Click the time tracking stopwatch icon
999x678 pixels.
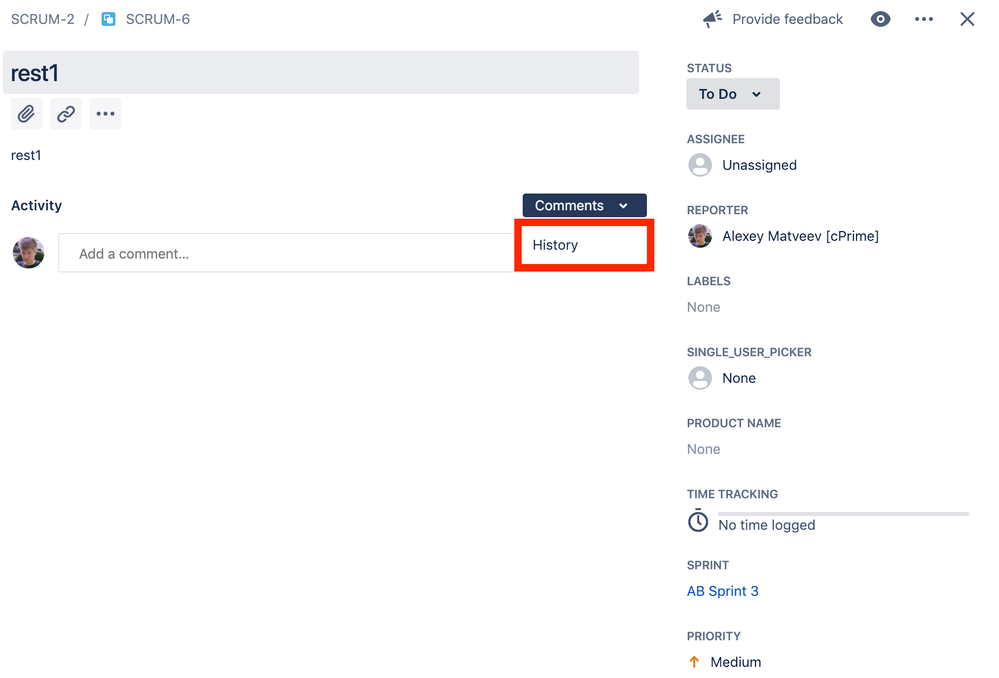[x=698, y=521]
